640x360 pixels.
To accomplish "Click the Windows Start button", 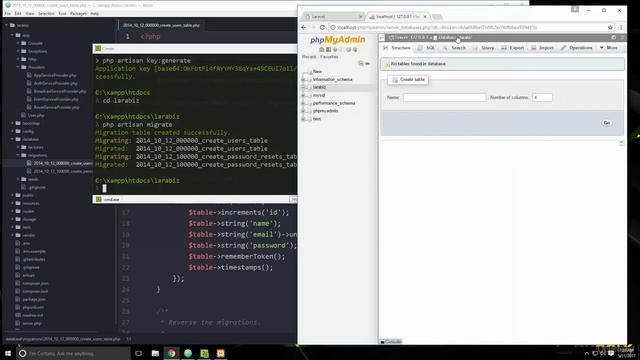I will pyautogui.click(x=8, y=353).
